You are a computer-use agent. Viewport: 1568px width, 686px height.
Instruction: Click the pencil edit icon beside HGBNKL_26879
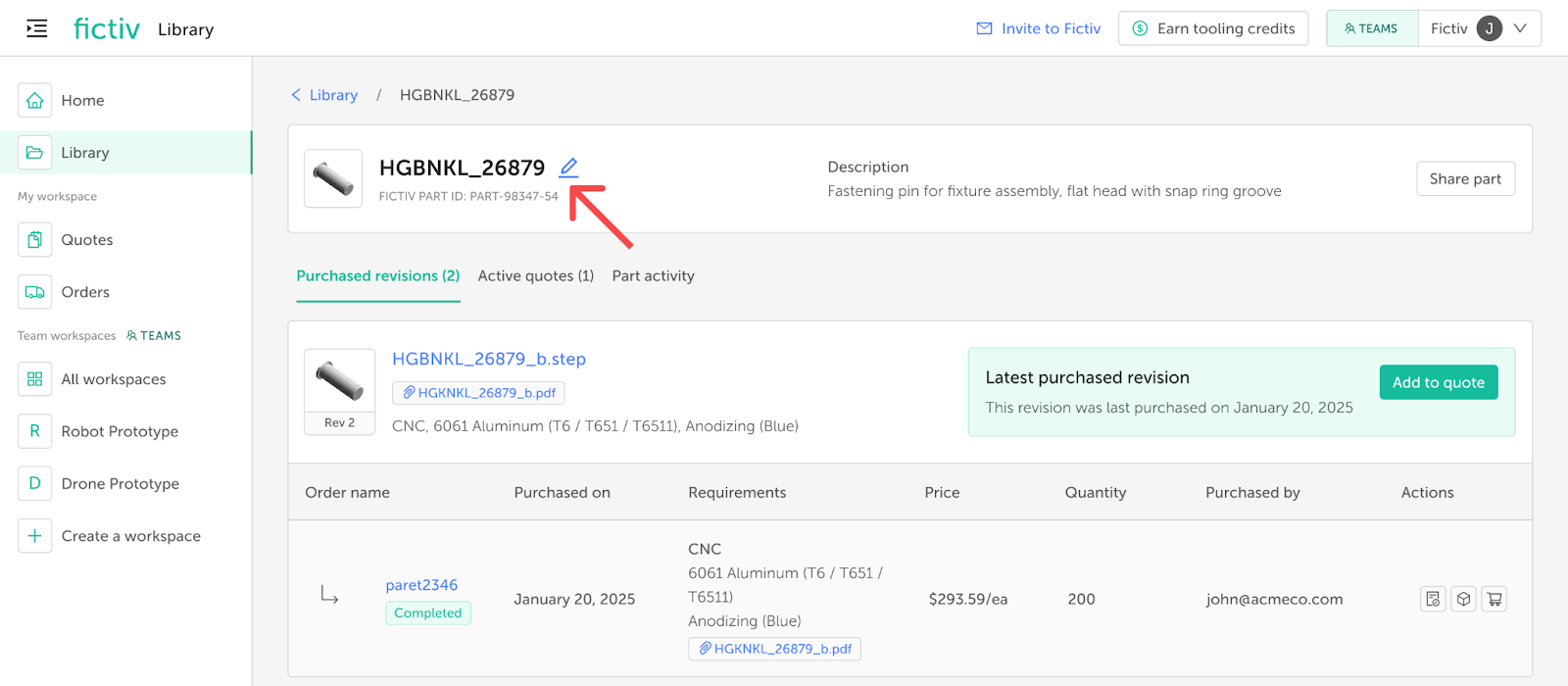tap(568, 168)
